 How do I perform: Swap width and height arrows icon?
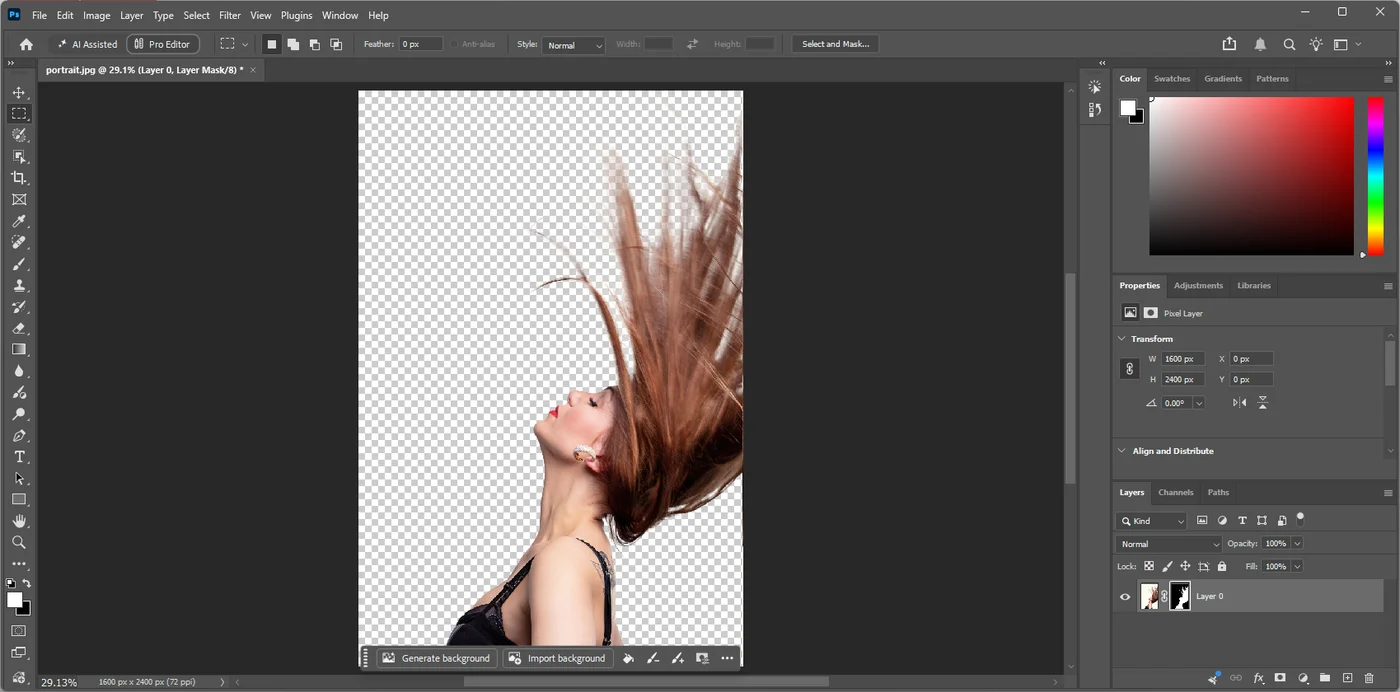[x=692, y=44]
